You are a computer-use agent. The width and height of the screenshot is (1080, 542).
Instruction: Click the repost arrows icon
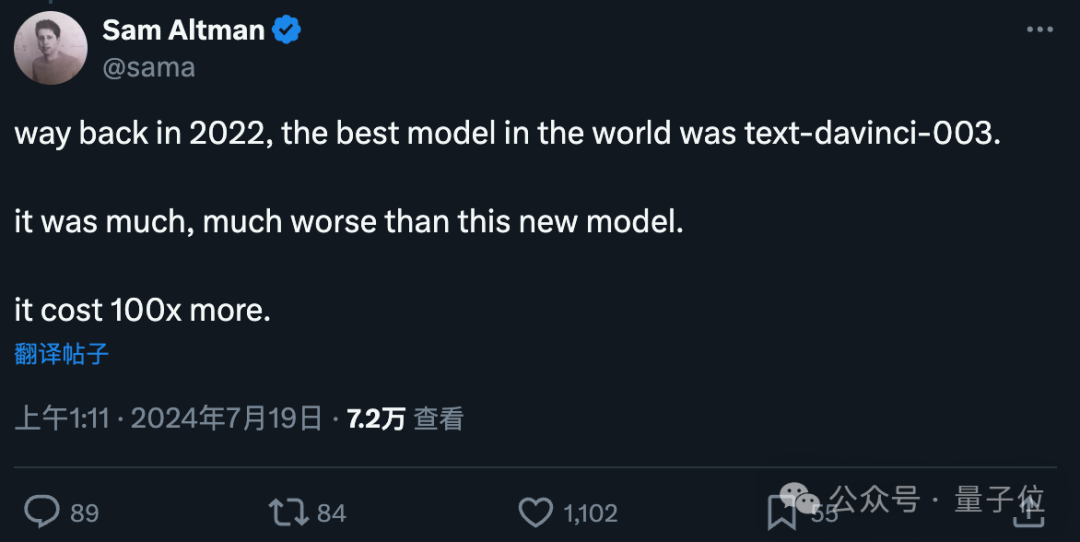point(288,512)
